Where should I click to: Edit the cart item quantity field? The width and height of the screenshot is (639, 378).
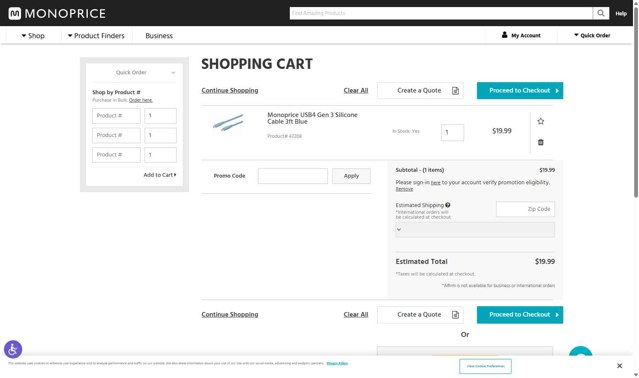[452, 132]
